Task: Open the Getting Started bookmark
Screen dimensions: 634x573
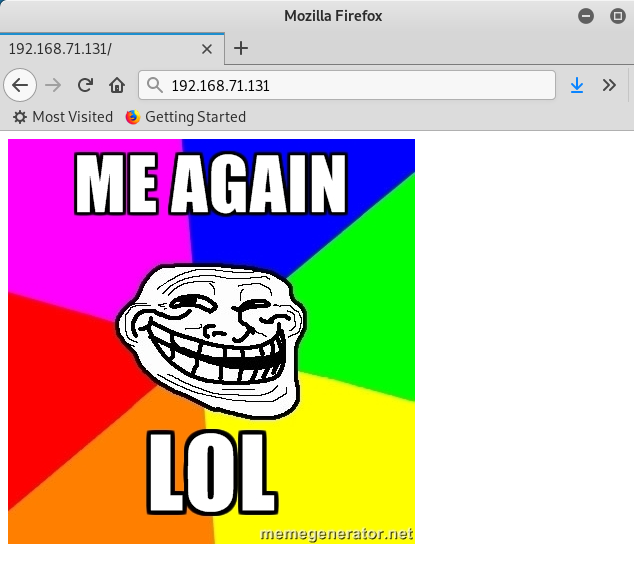Action: click(186, 117)
